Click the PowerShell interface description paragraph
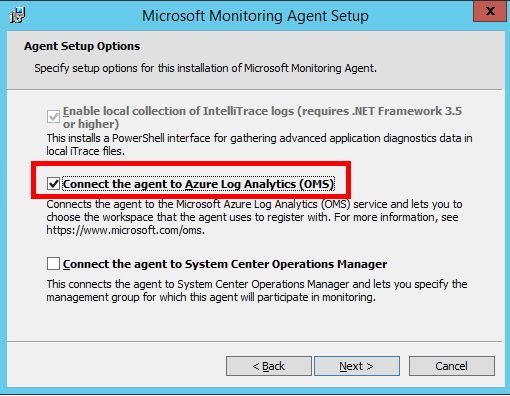510x396 pixels. click(x=259, y=145)
